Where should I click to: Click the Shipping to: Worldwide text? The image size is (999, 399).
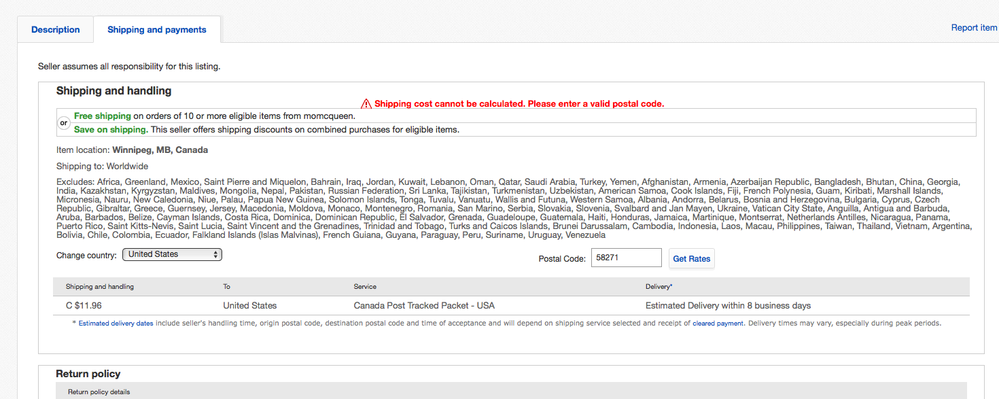point(102,166)
